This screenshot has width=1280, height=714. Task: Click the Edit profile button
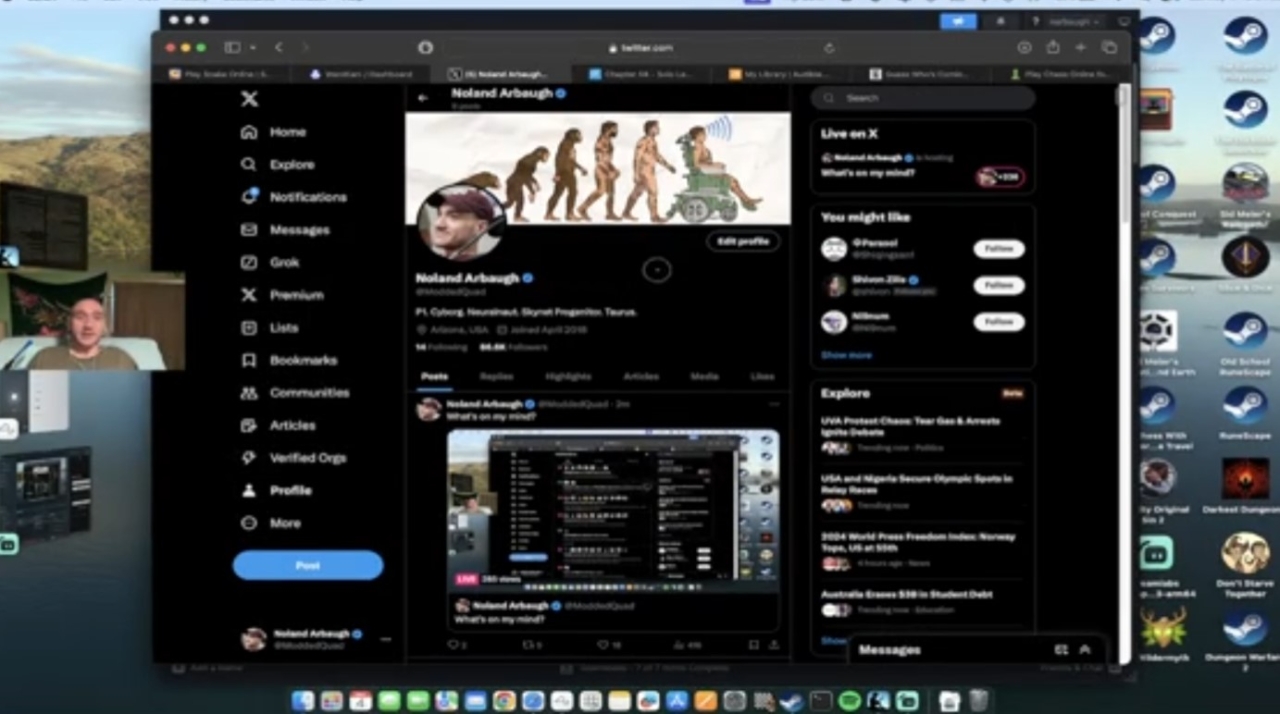coord(743,241)
